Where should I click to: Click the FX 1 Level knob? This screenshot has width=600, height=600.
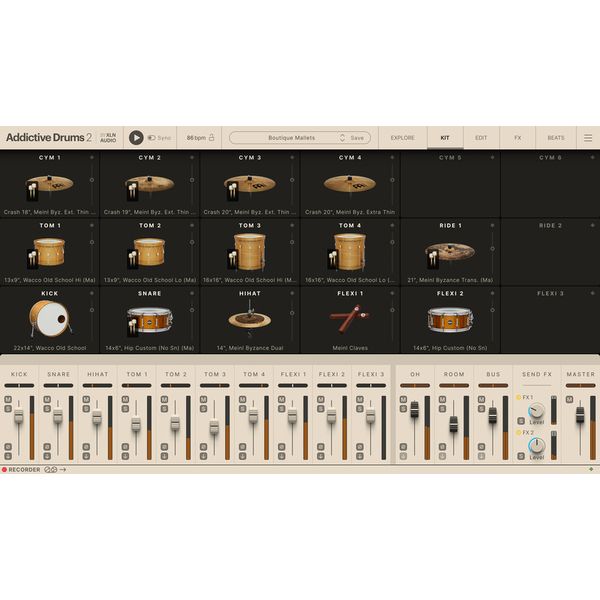[x=536, y=411]
